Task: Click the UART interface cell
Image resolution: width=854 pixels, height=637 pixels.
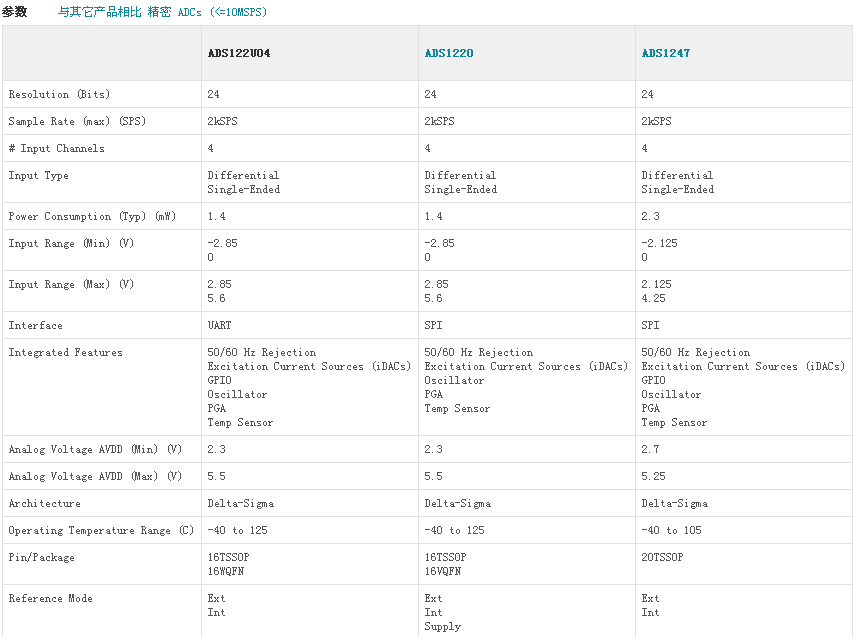Action: pyautogui.click(x=219, y=325)
